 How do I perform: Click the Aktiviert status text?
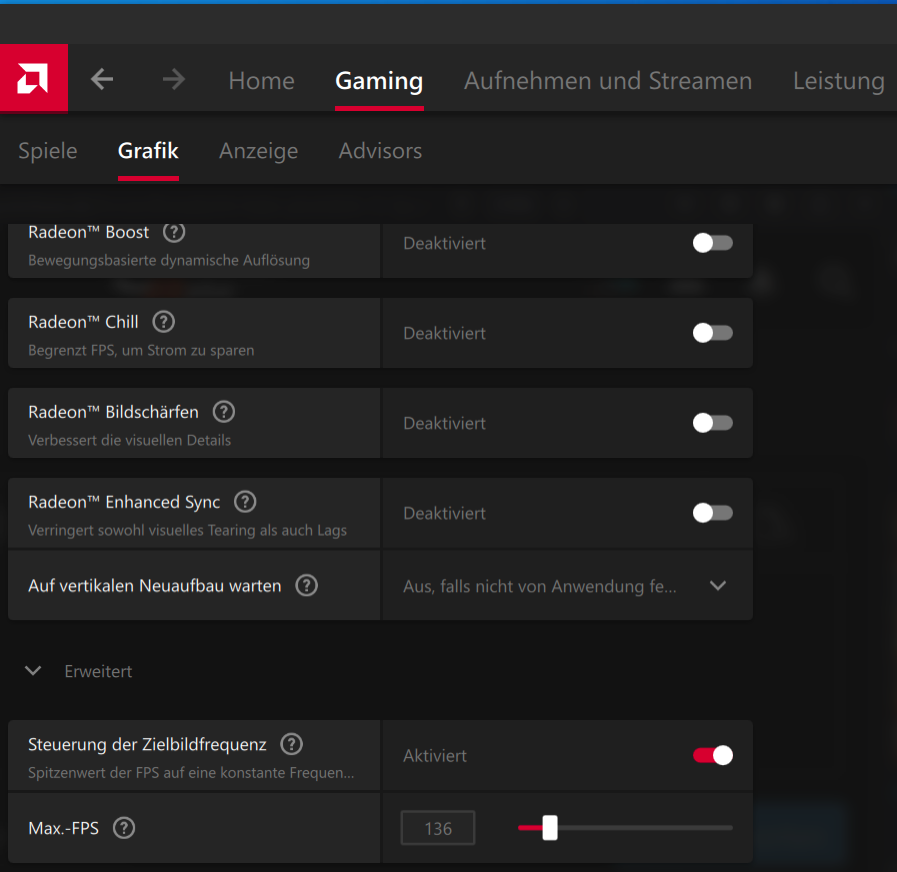435,756
